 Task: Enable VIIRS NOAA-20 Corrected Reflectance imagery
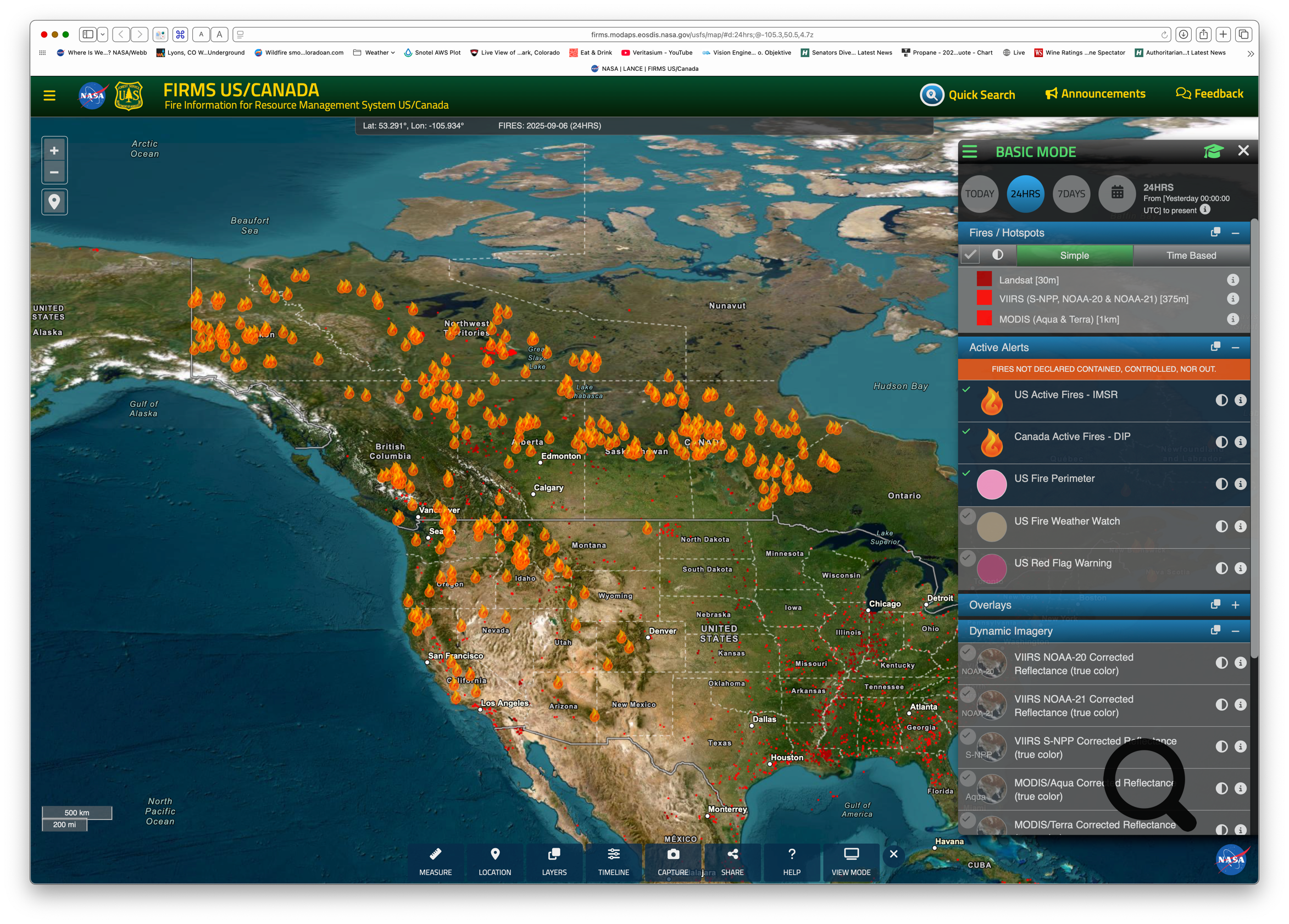coord(968,652)
